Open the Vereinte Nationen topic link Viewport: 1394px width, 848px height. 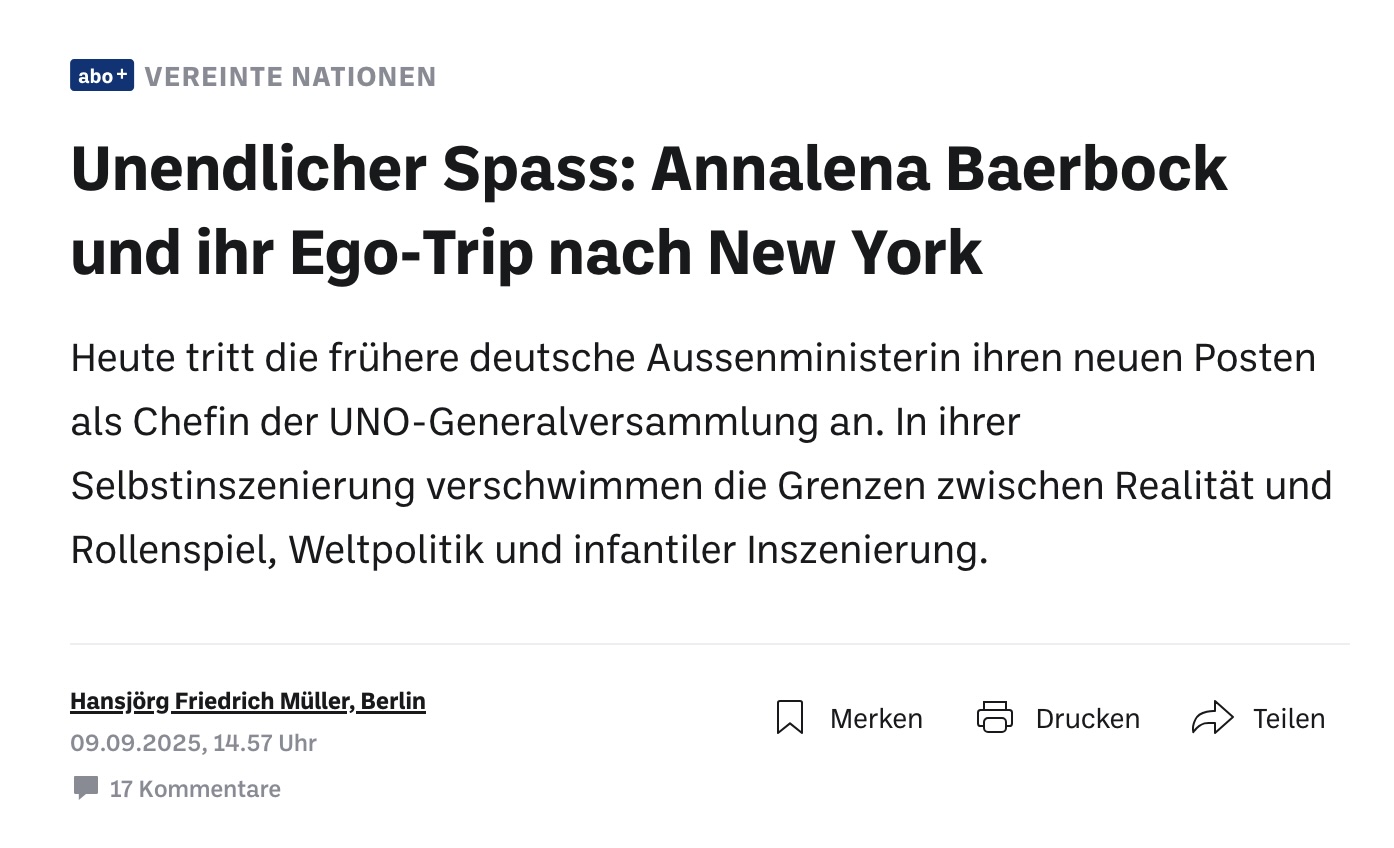(x=291, y=76)
